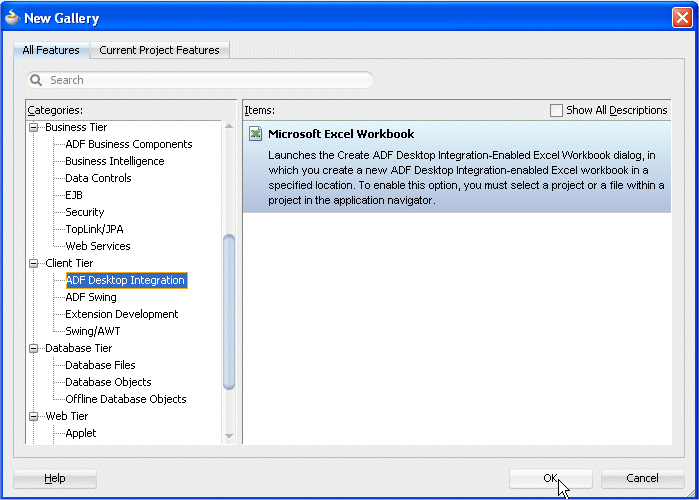Close the New Gallery dialog
The width and height of the screenshot is (699, 500).
[682, 18]
